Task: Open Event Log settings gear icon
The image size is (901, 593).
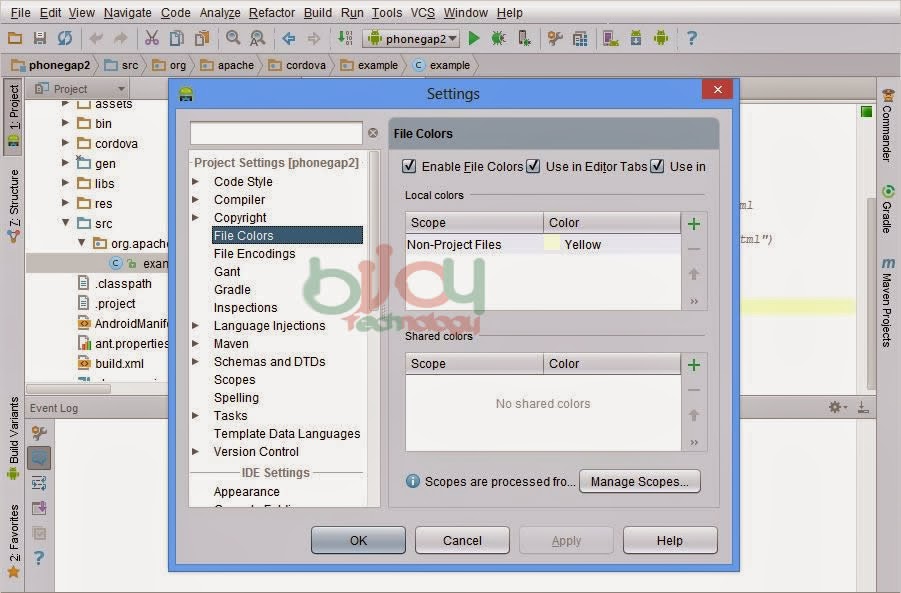Action: coord(838,407)
